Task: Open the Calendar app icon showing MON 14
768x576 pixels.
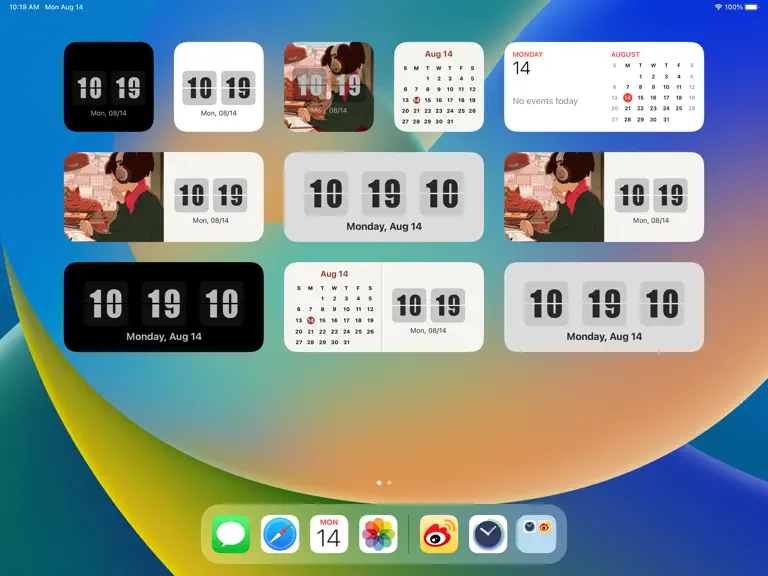Action: tap(329, 534)
